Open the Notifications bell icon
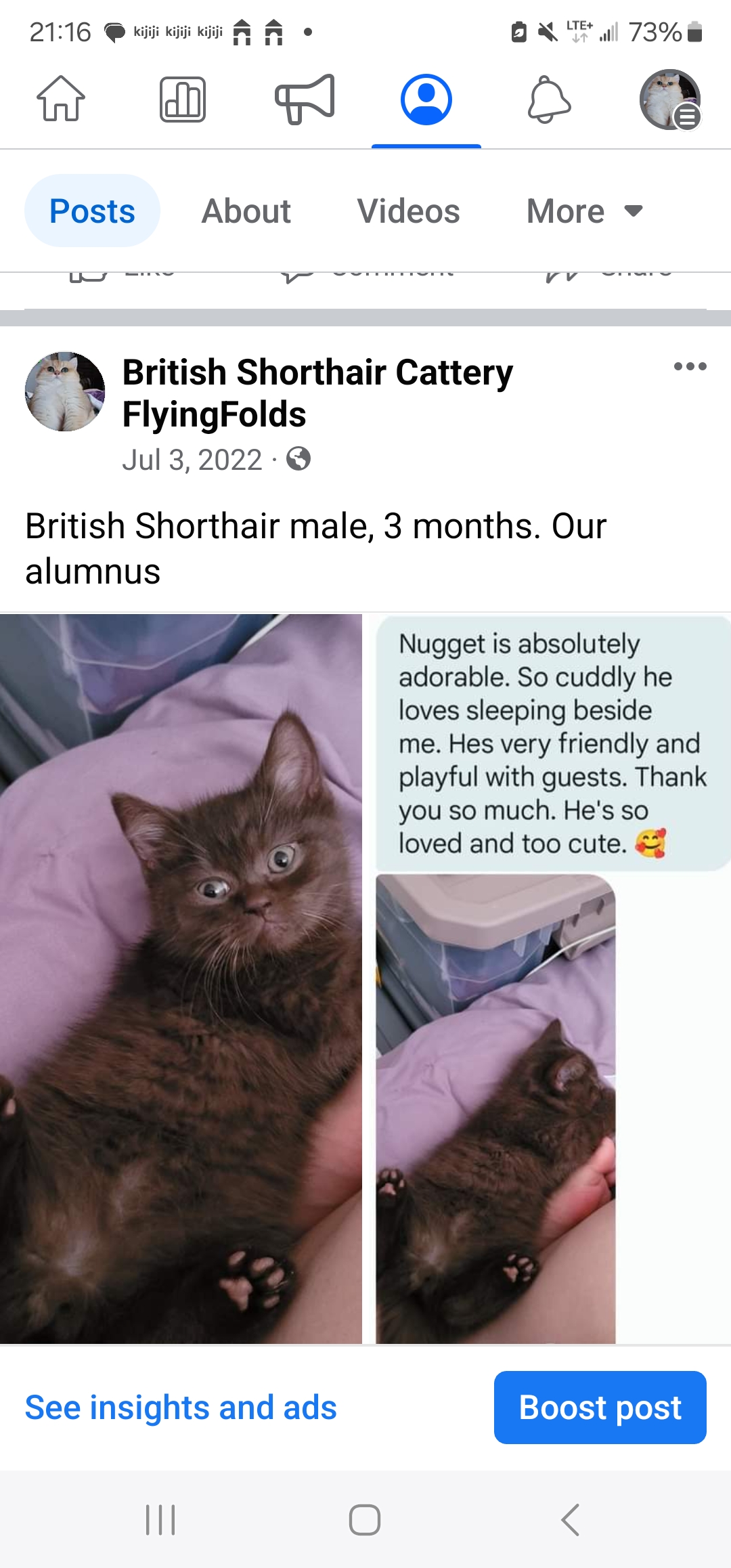Viewport: 731px width, 1568px height. coord(549,100)
